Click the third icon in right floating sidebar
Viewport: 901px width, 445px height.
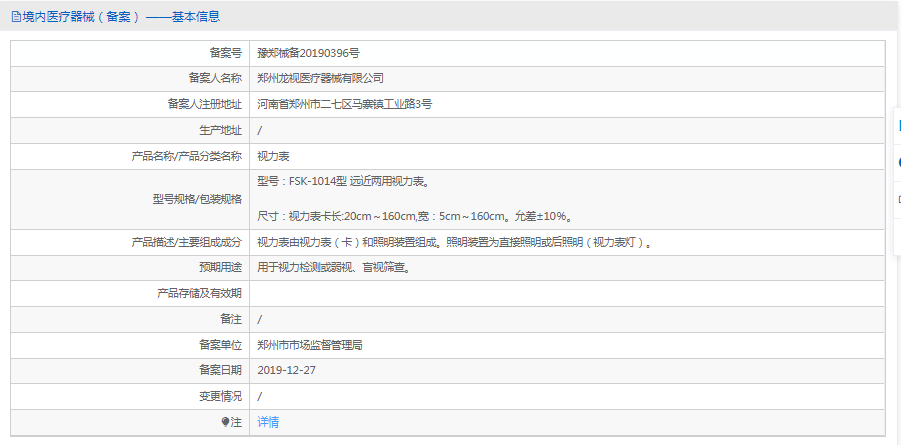[897, 197]
